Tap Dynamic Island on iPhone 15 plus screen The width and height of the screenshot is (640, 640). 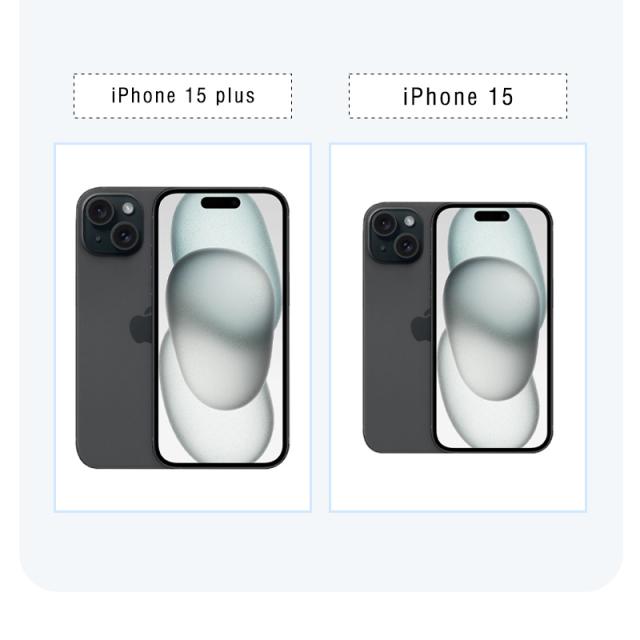tap(220, 203)
